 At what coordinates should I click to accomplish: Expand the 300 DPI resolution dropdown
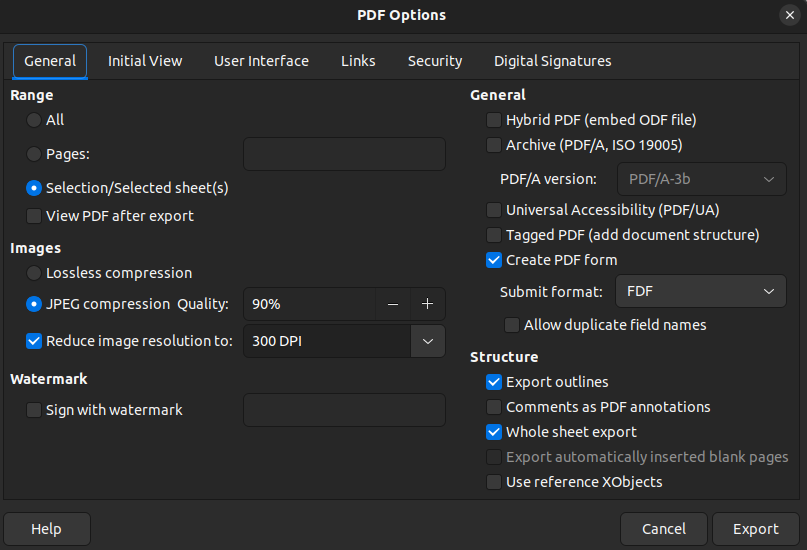[428, 341]
